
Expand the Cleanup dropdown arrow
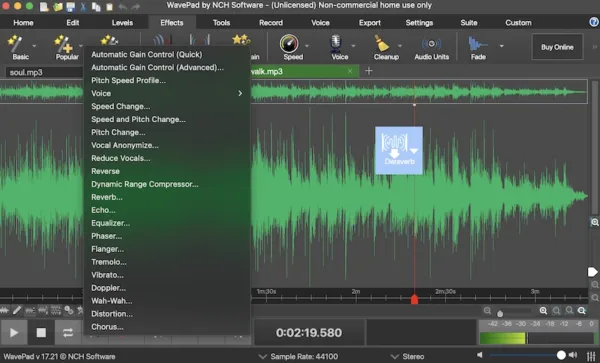[x=399, y=46]
